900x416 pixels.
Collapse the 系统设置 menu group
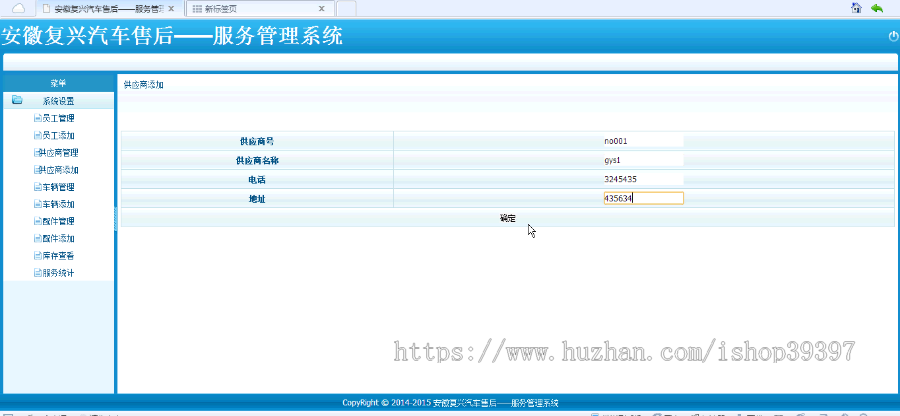pos(58,101)
